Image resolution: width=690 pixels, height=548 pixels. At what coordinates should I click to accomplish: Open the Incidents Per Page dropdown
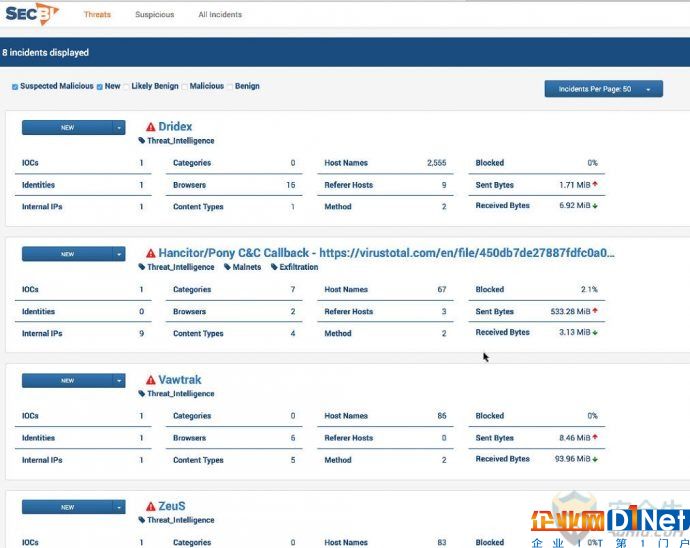tap(603, 89)
